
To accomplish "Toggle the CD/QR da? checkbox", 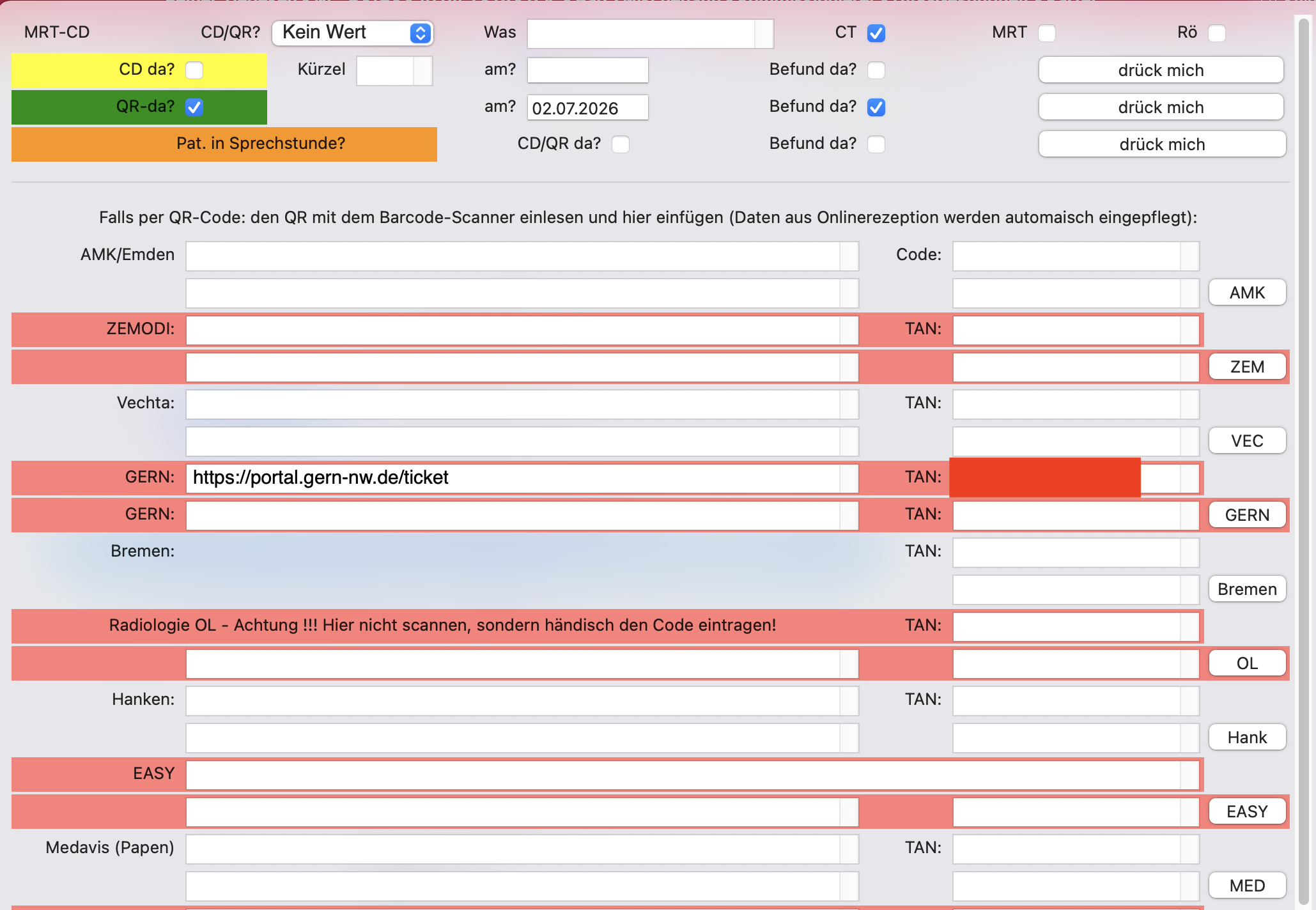I will pyautogui.click(x=621, y=144).
